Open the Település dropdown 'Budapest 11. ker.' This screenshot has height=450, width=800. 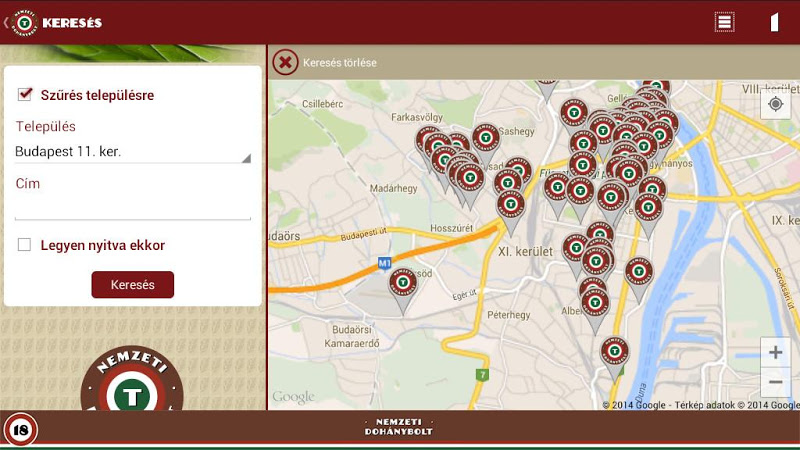[x=133, y=152]
